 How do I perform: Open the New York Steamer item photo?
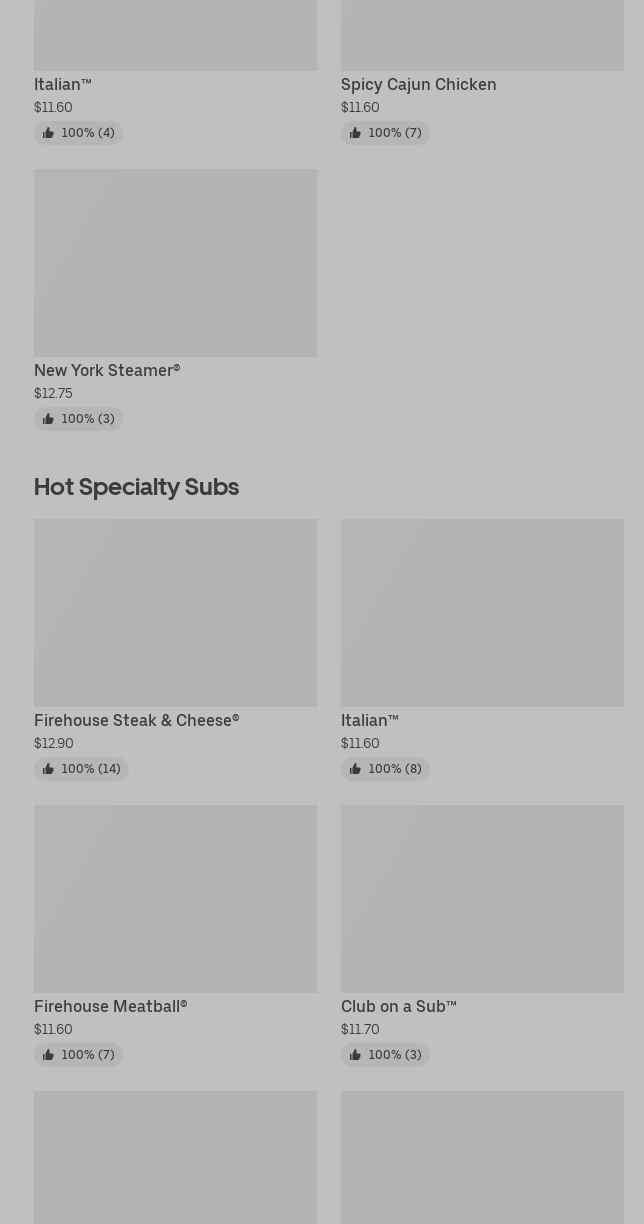coord(175,263)
